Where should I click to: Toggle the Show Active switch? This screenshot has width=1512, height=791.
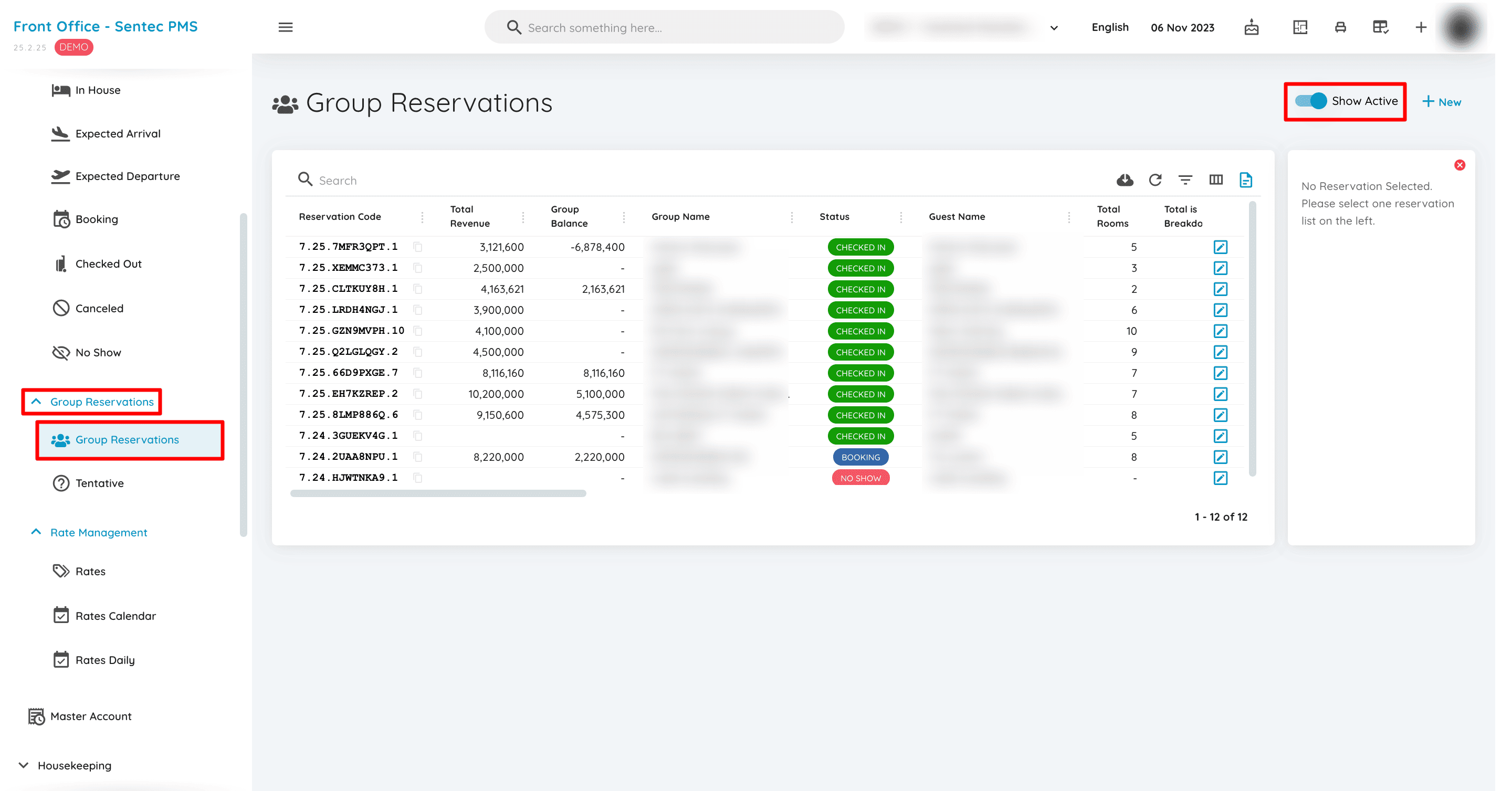(x=1310, y=101)
